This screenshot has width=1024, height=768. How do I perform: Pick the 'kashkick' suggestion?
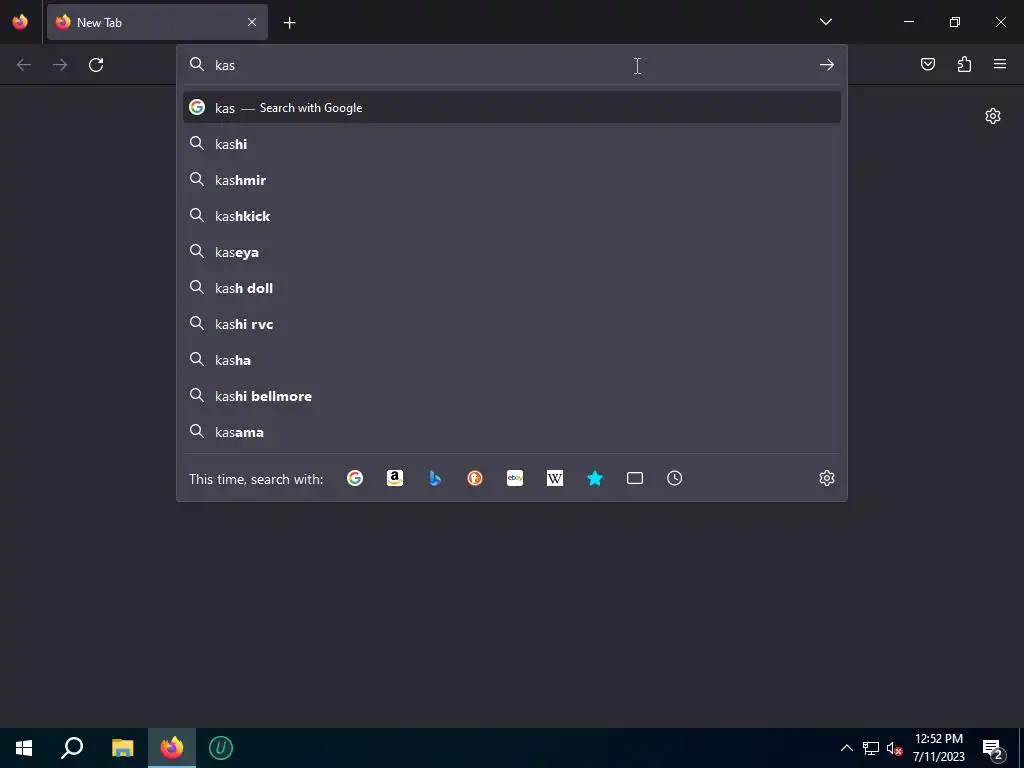coord(512,216)
